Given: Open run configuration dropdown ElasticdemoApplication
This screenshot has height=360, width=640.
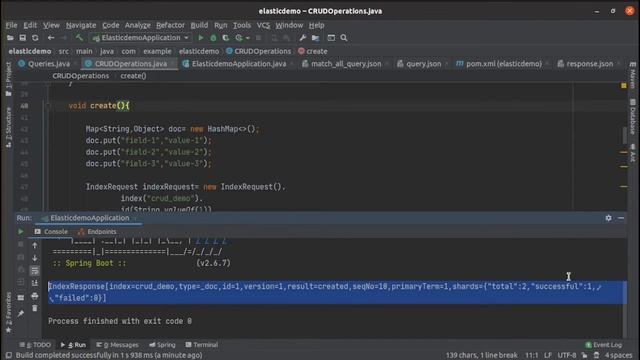Looking at the screenshot, I should tap(141, 38).
